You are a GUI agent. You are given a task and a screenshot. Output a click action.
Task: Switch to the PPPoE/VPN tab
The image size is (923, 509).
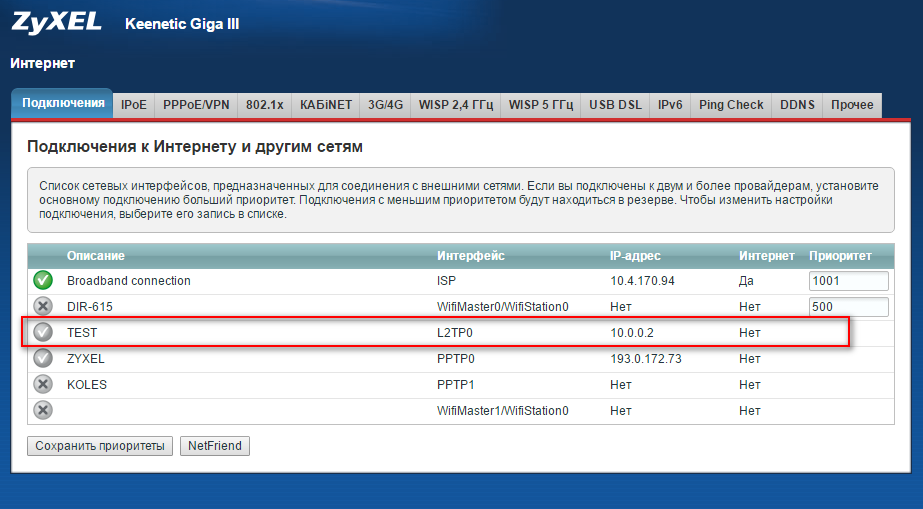pyautogui.click(x=197, y=105)
